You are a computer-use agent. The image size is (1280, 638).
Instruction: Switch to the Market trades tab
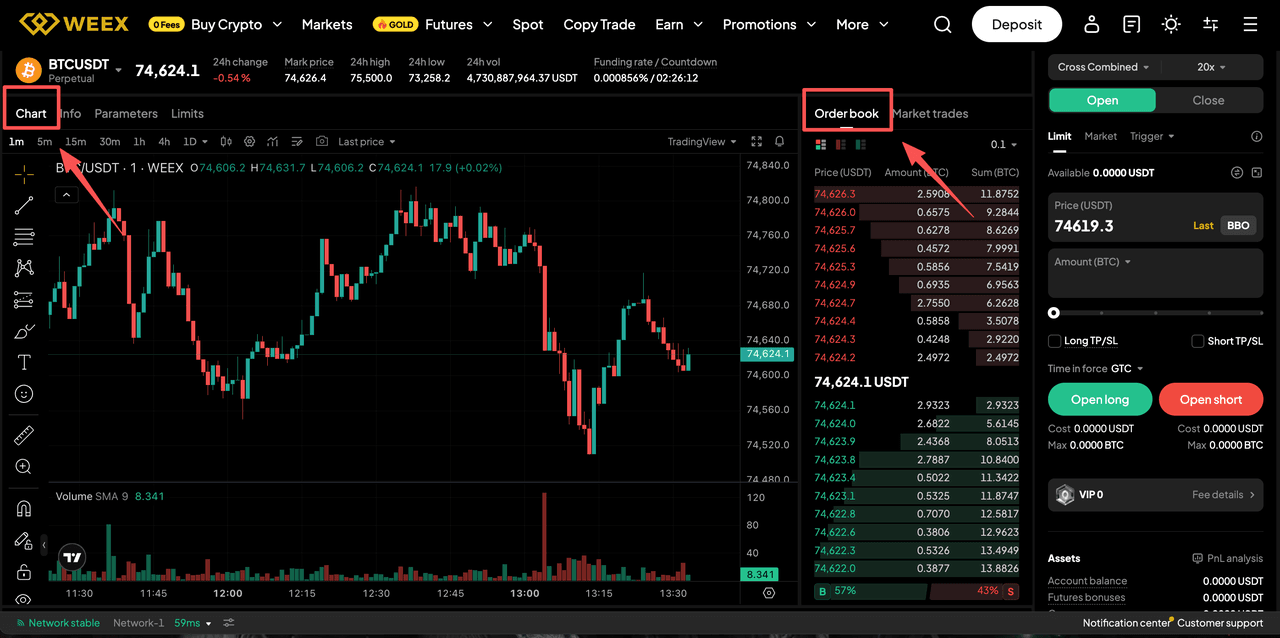tap(930, 113)
